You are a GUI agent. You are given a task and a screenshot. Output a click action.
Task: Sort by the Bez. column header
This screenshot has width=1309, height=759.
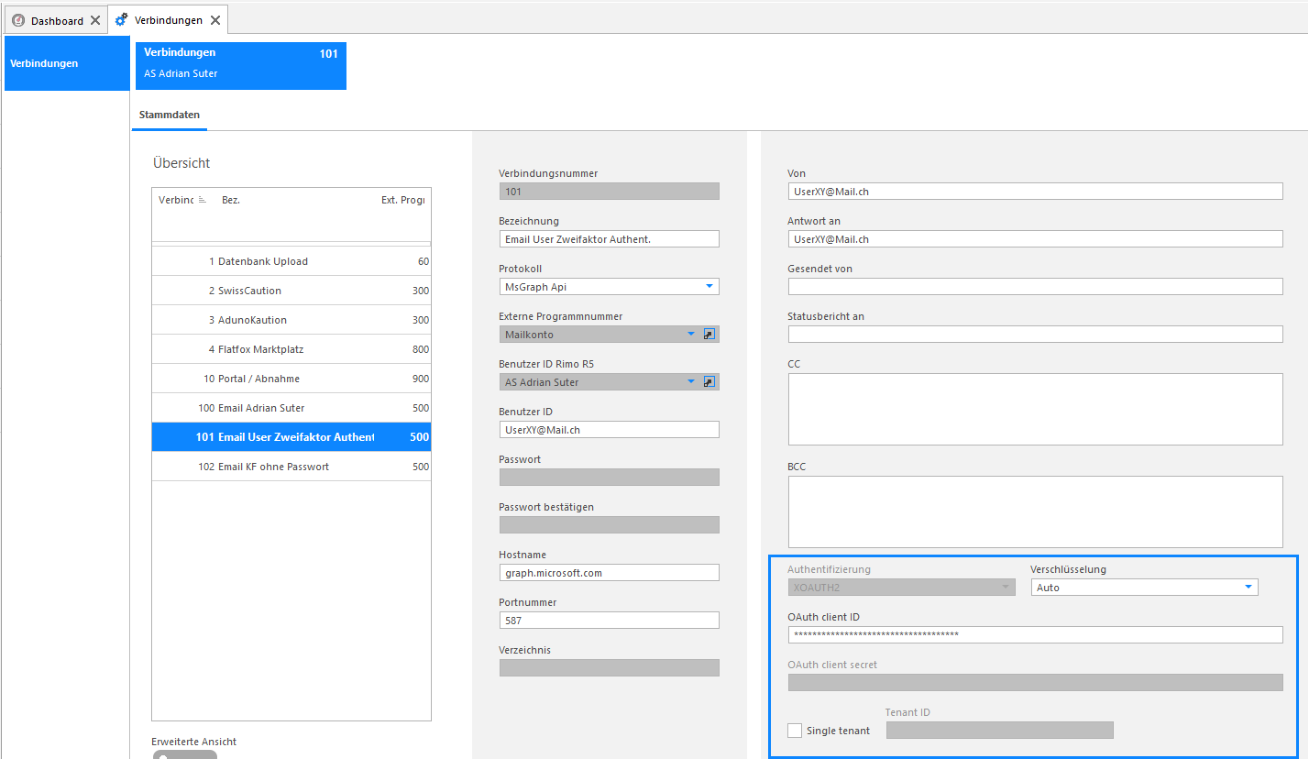(231, 200)
